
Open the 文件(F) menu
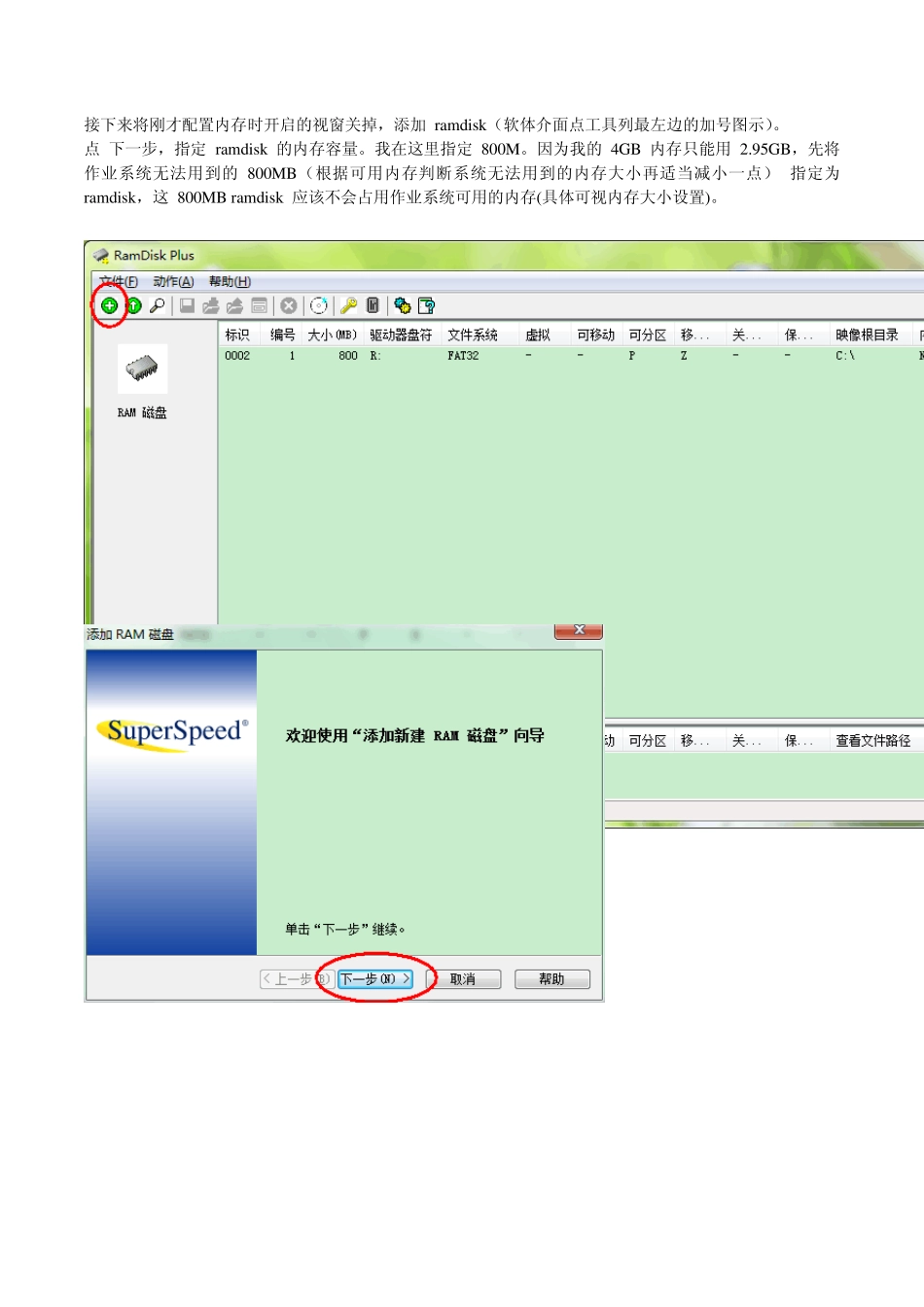click(x=119, y=282)
